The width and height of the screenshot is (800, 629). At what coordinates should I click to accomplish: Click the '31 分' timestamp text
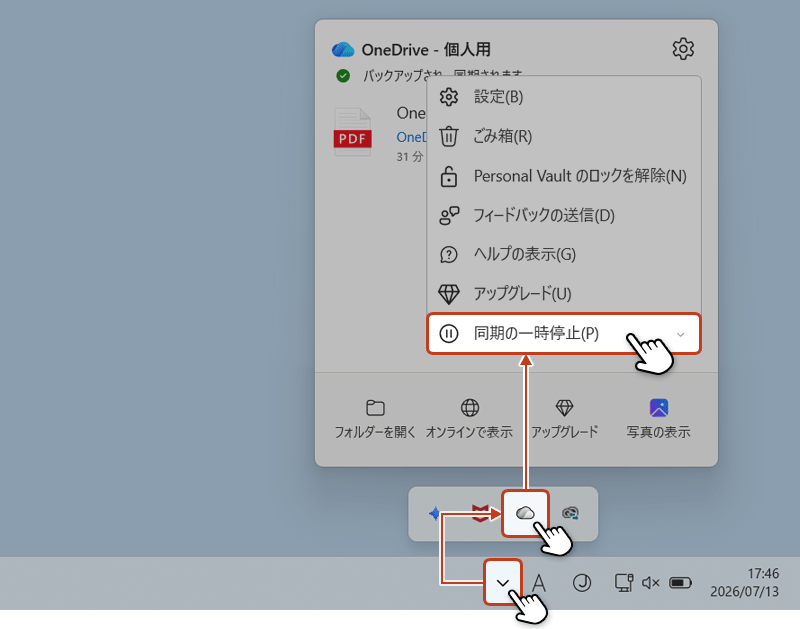(410, 157)
